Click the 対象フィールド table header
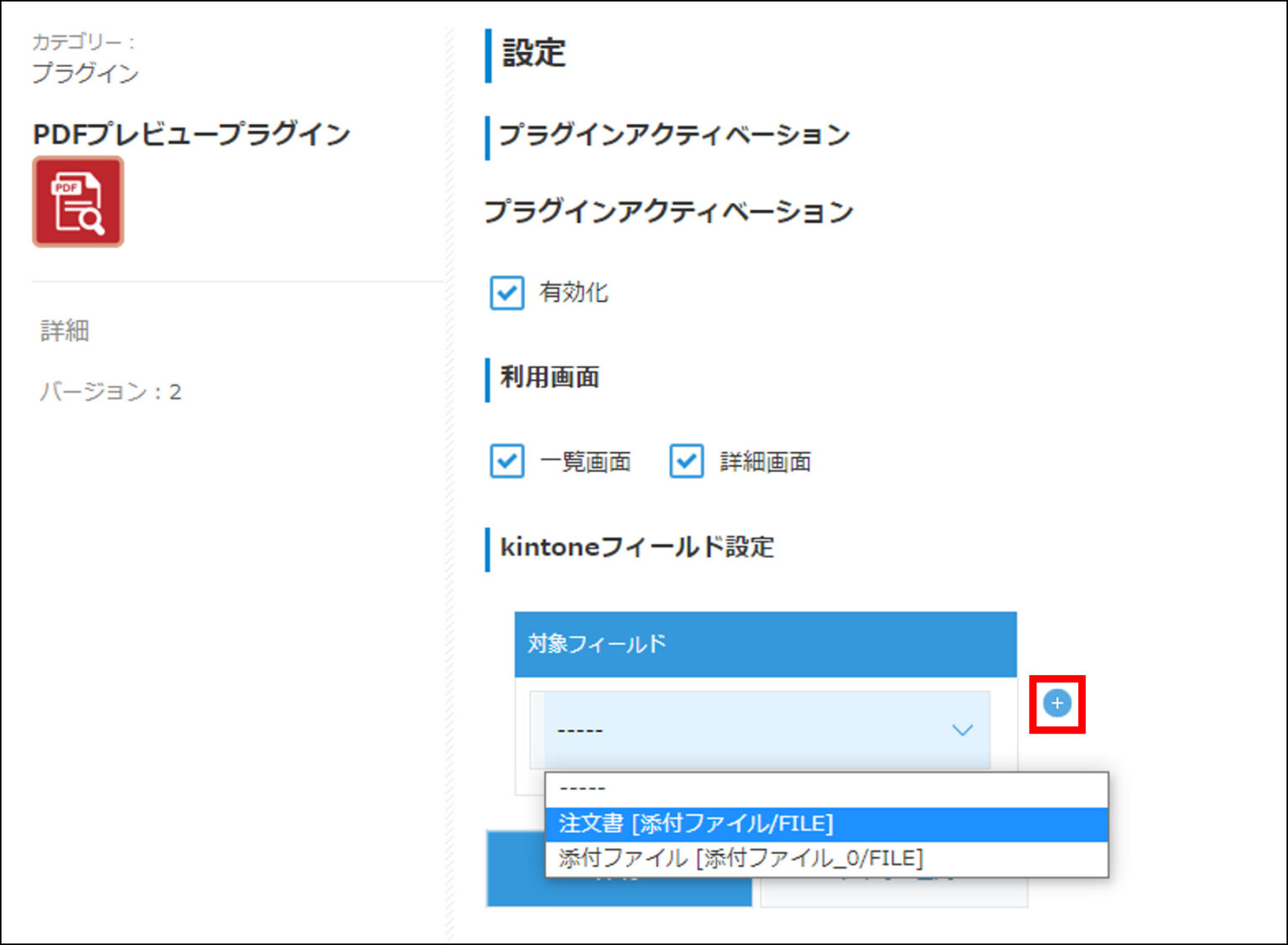This screenshot has height=945, width=1288. 596,643
